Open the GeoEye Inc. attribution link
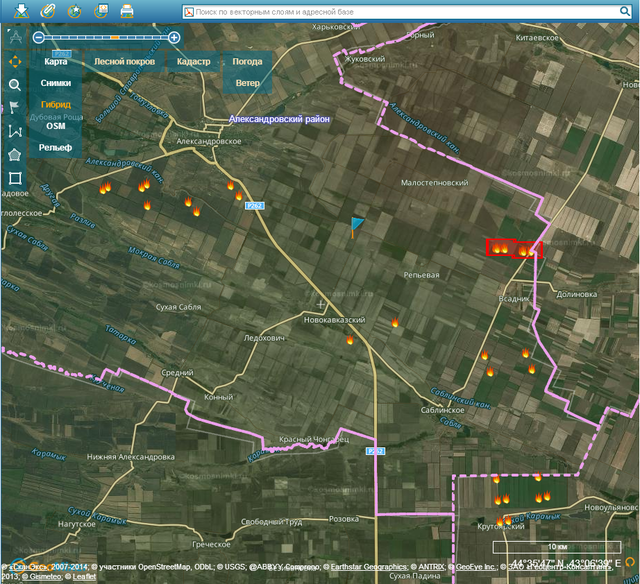The width and height of the screenshot is (640, 584). click(x=476, y=567)
